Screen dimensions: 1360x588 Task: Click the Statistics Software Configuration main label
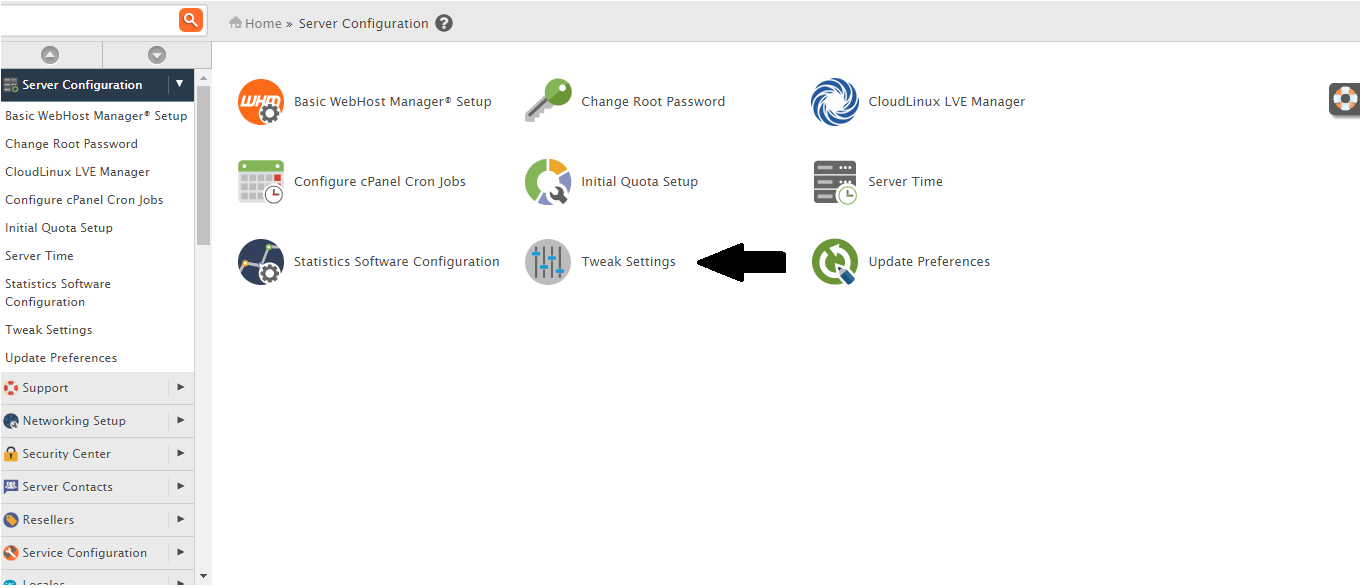pos(397,262)
